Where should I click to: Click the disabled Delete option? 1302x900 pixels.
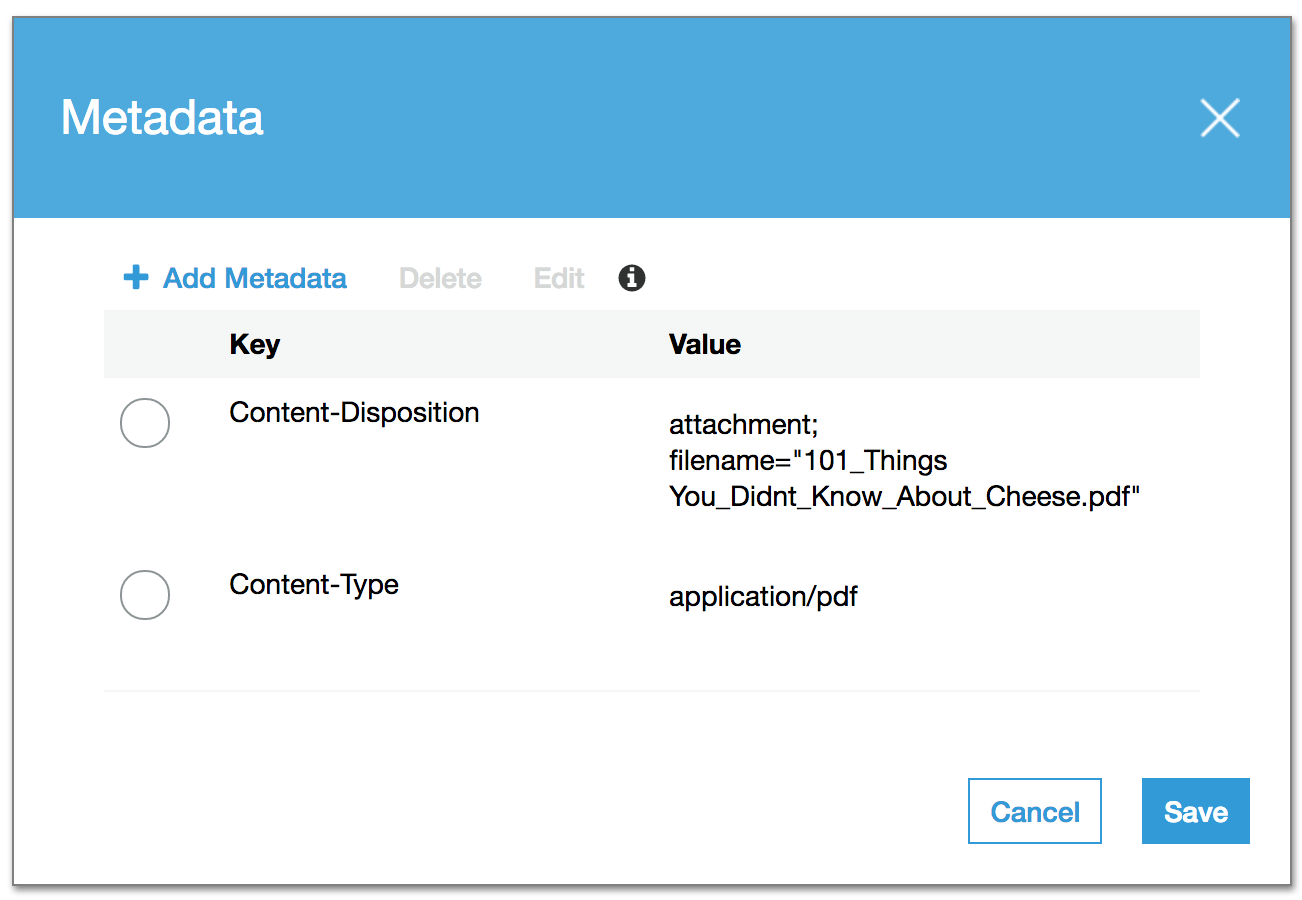point(440,278)
